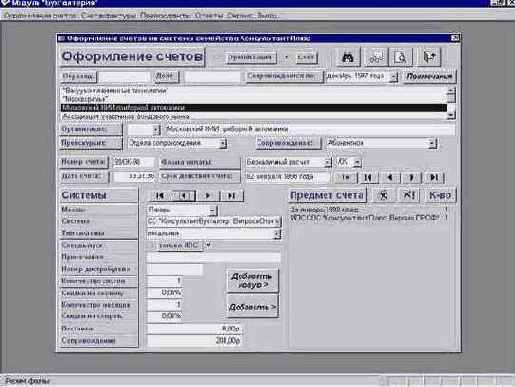Image resolution: width=515 pixels, height=387 pixels.
Task: Click the organization list scrollbar down arrow
Action: (x=451, y=115)
